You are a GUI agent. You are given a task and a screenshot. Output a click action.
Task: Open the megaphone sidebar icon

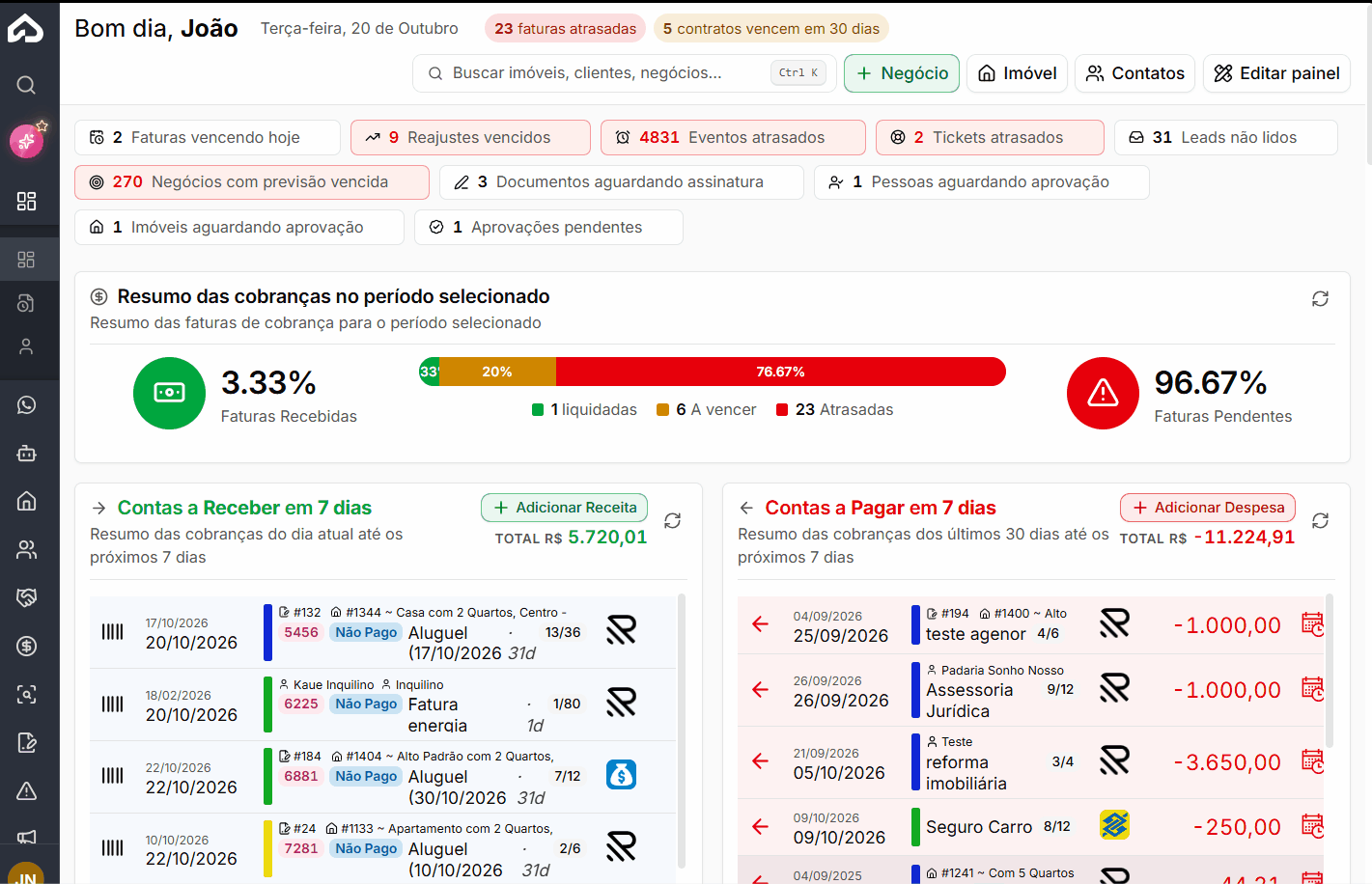[26, 837]
